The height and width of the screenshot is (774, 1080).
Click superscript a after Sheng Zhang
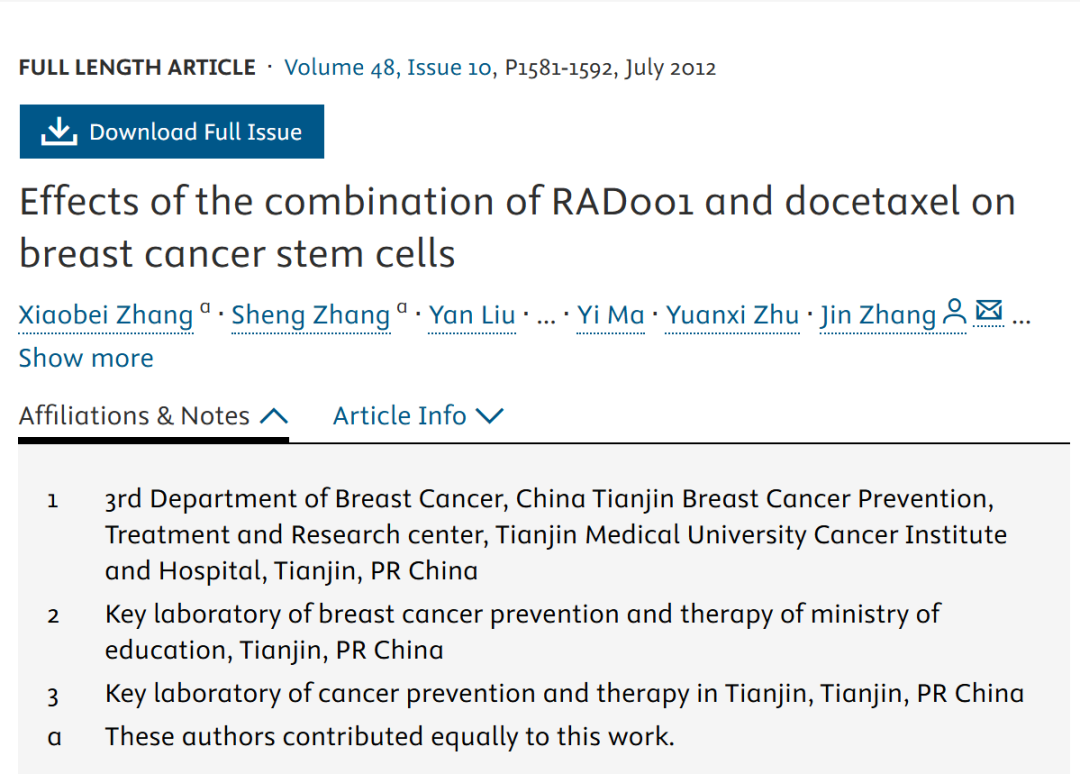(x=402, y=307)
